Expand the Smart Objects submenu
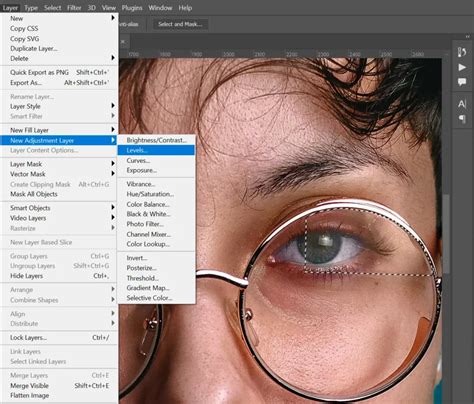Image resolution: width=474 pixels, height=404 pixels. 59,208
